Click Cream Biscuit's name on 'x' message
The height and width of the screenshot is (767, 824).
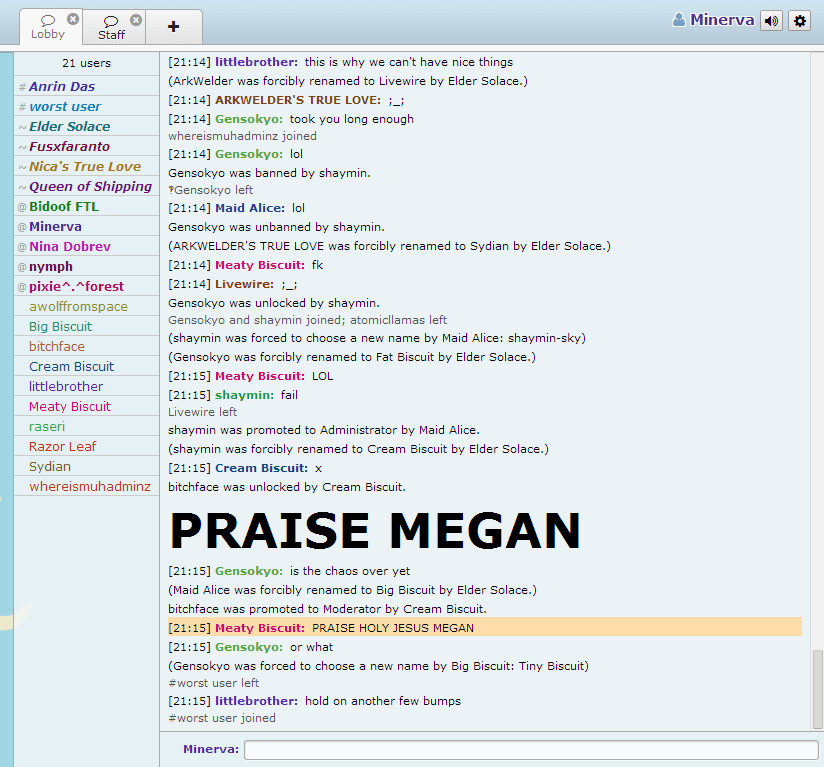point(262,468)
